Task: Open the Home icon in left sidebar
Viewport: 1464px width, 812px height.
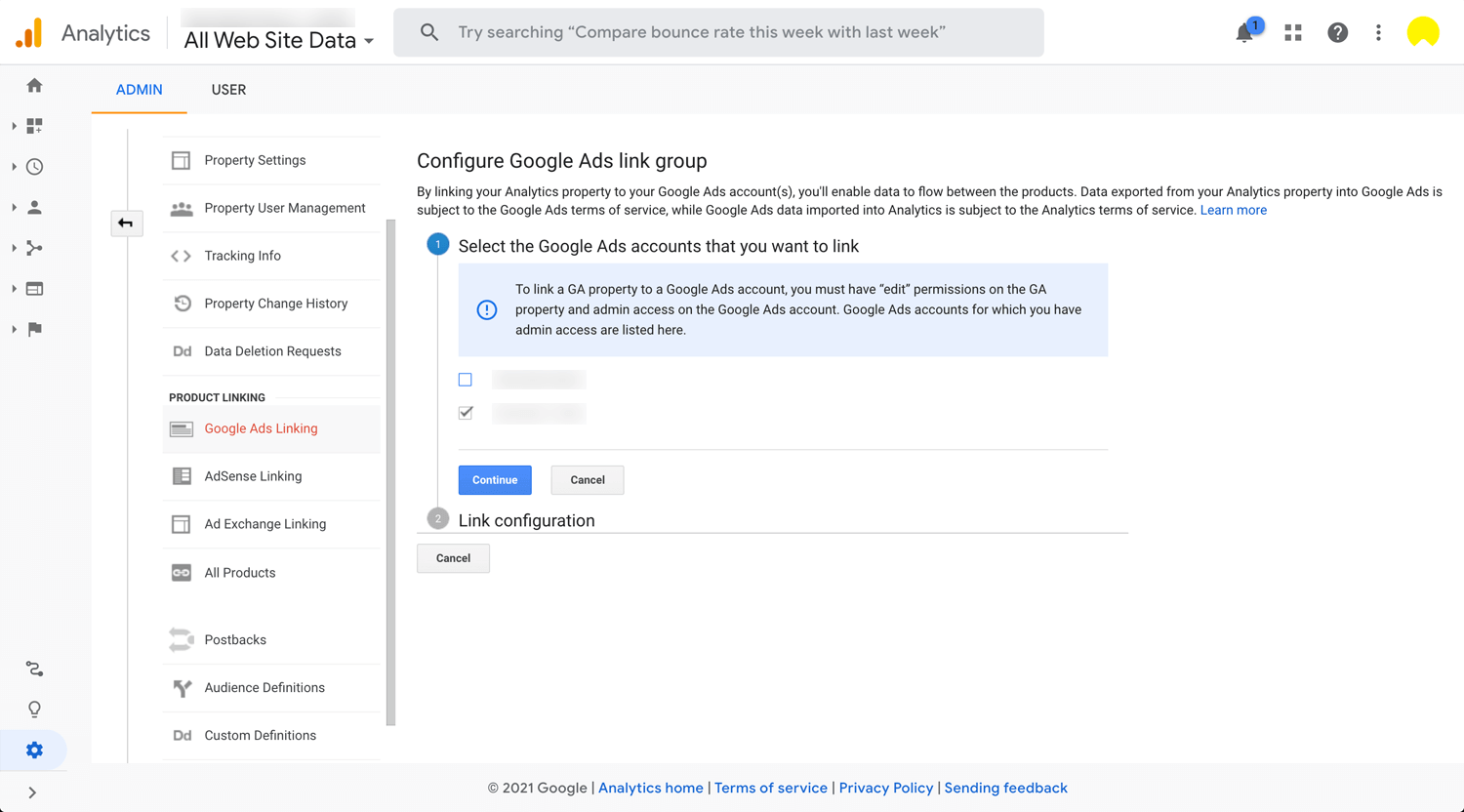Action: tap(34, 86)
